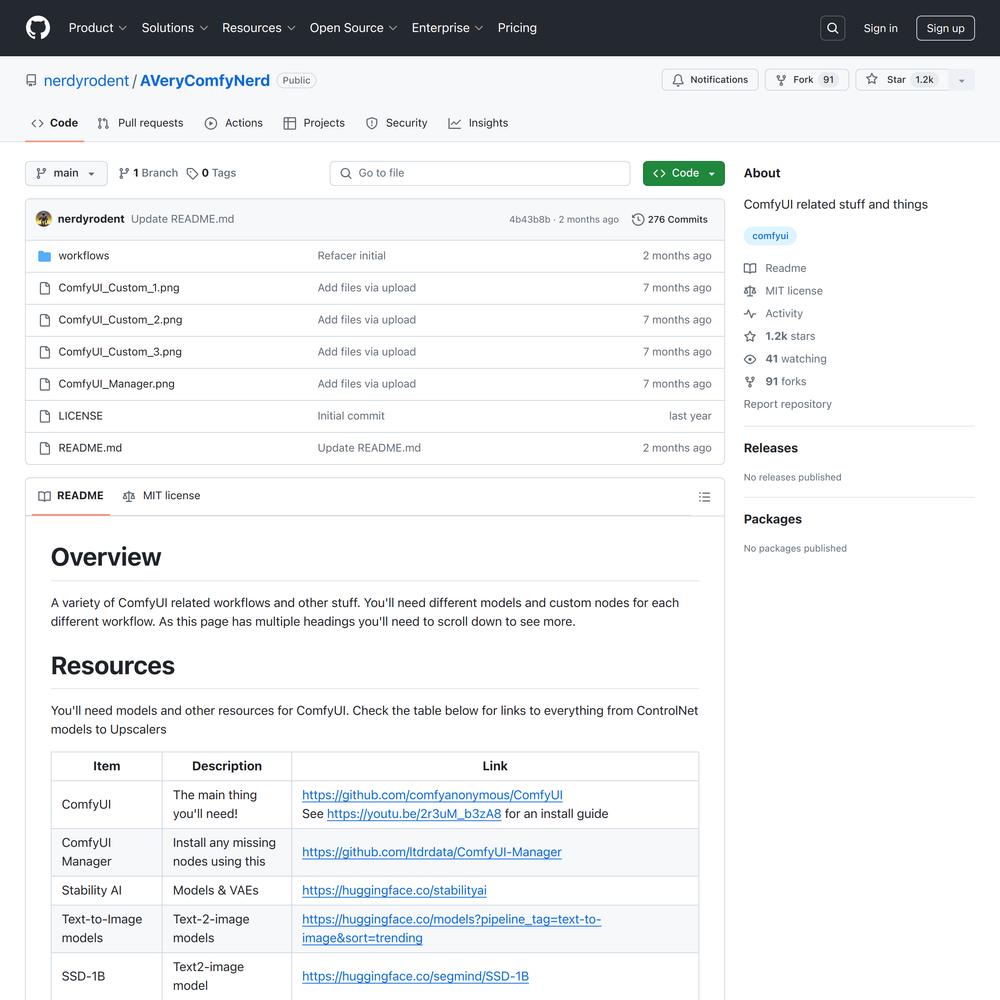Screen dimensions: 1000x1000
Task: Click the fork icon beside 91 forks
Action: tap(750, 381)
